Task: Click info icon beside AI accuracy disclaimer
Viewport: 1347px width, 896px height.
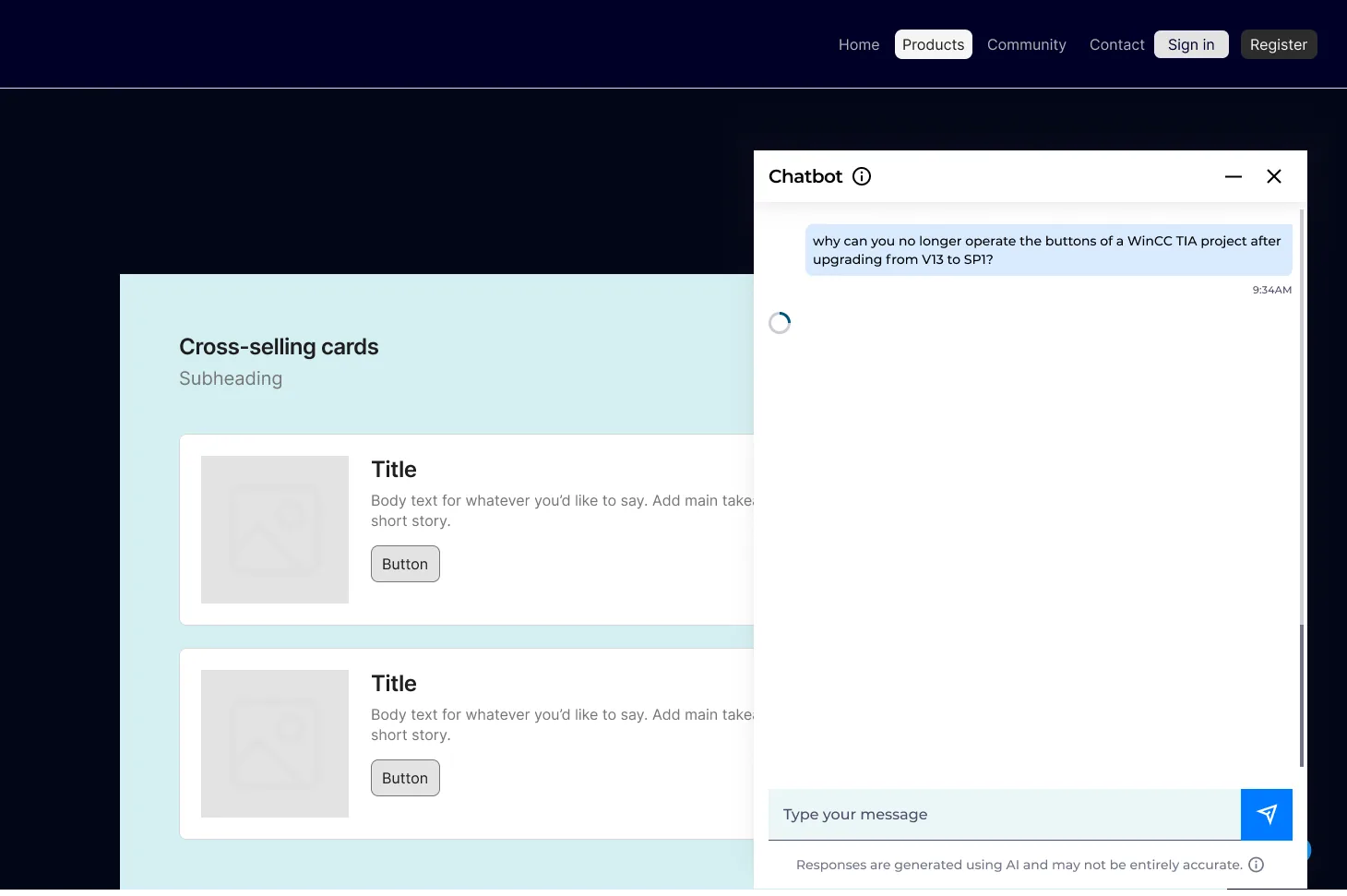Action: [1256, 865]
